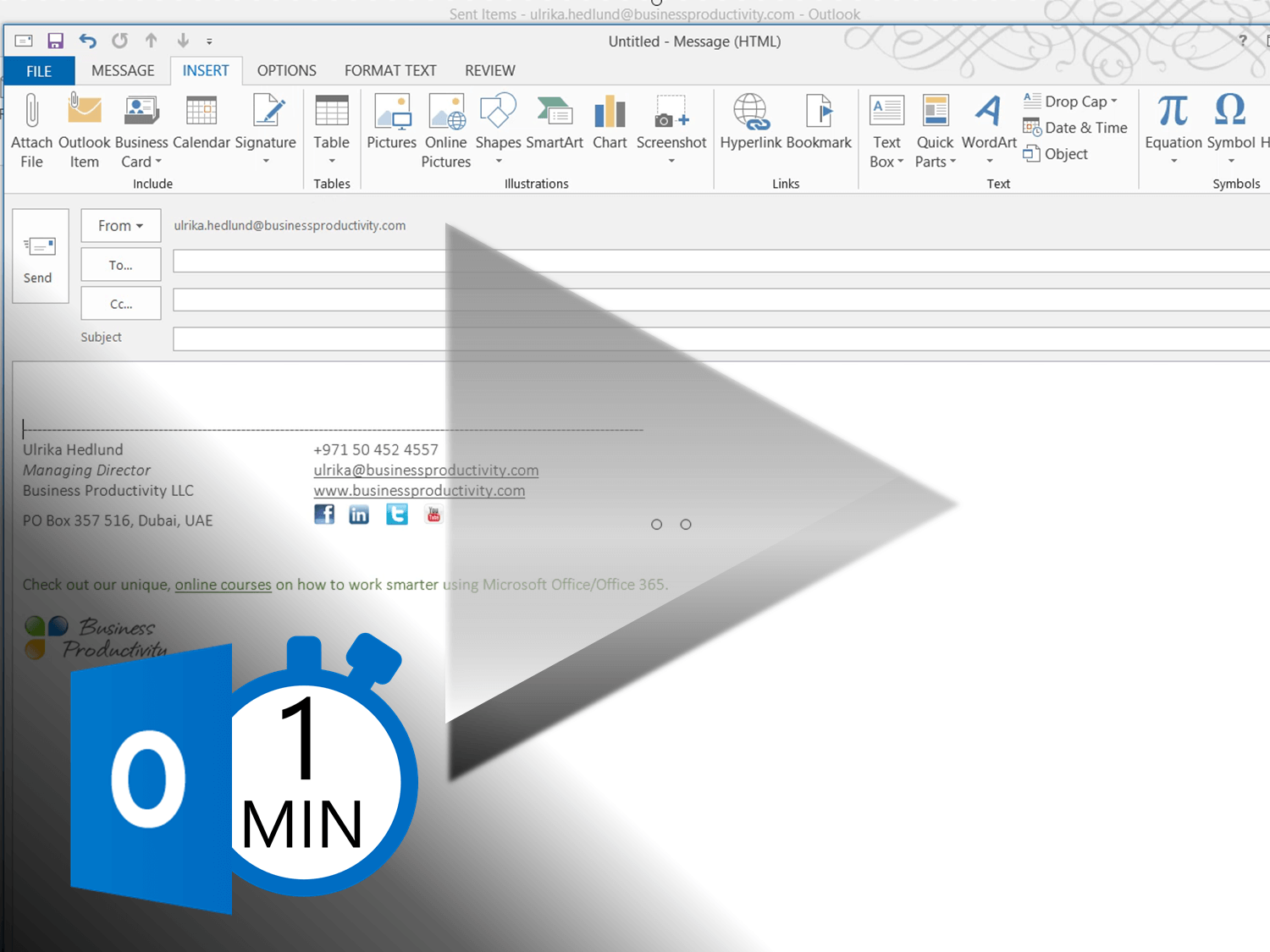Open the Business Card menu

pos(141,131)
